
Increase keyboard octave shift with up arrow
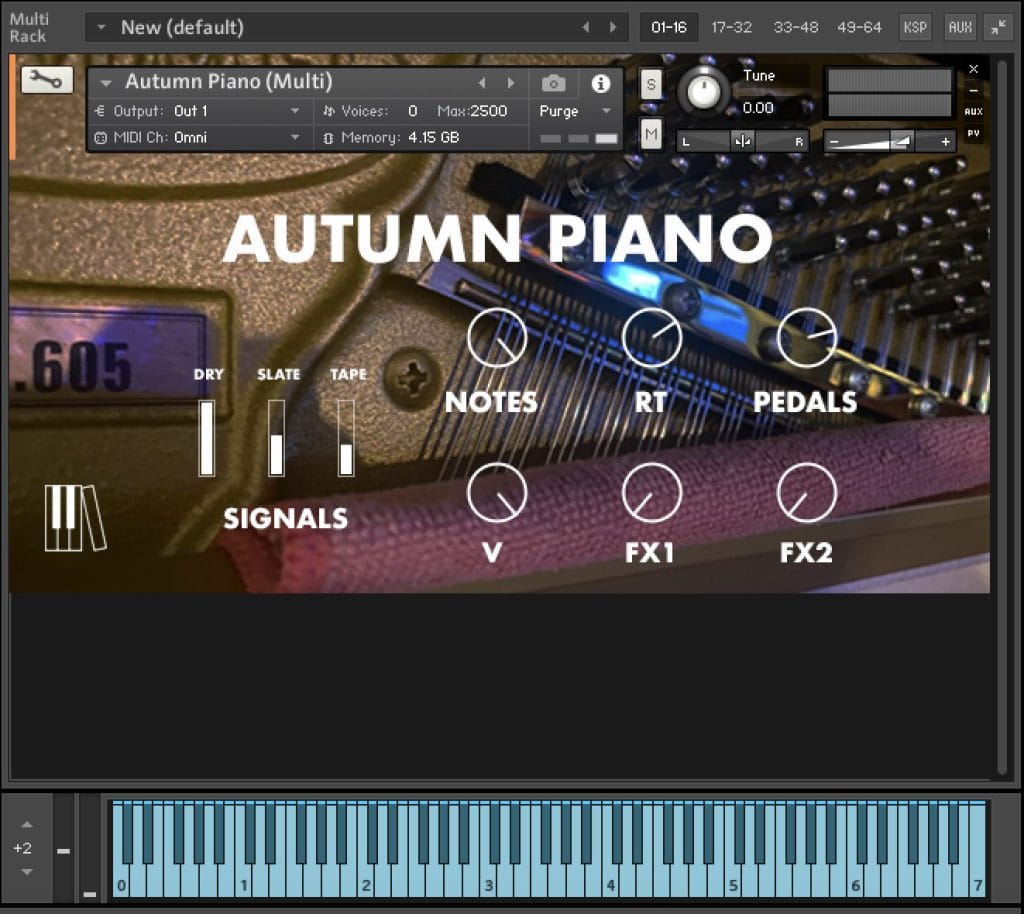(27, 825)
